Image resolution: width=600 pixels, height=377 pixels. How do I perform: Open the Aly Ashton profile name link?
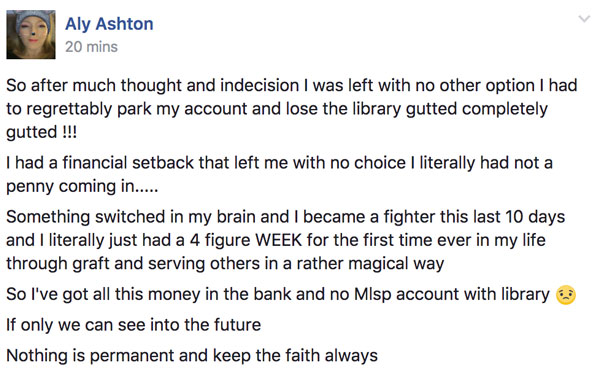pos(109,24)
